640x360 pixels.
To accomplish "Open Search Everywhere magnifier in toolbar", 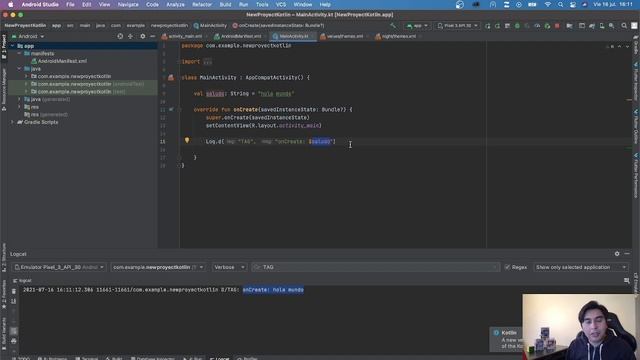I will click(x=624, y=25).
